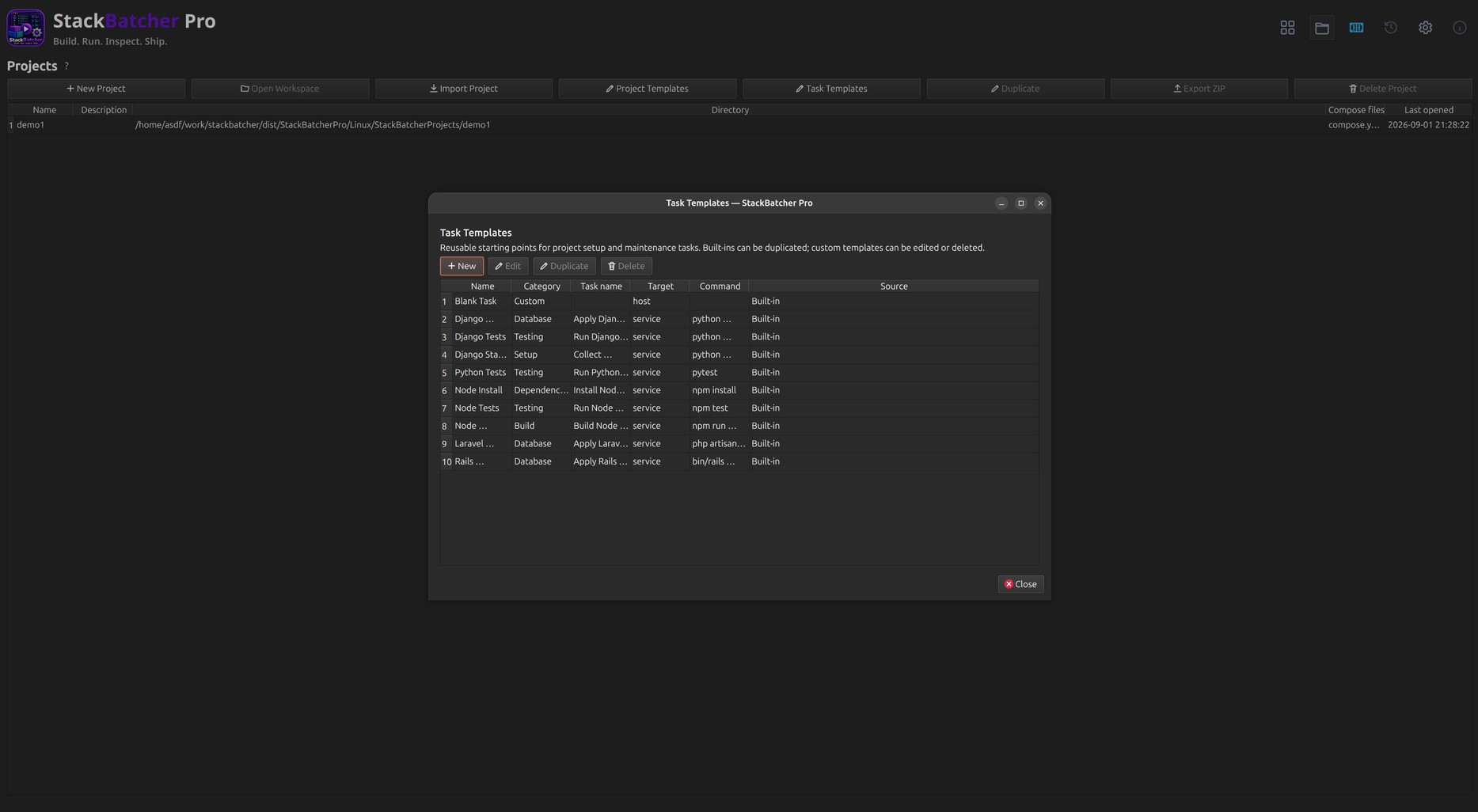1478x812 pixels.
Task: Click the Last opened column header
Action: 1428,110
